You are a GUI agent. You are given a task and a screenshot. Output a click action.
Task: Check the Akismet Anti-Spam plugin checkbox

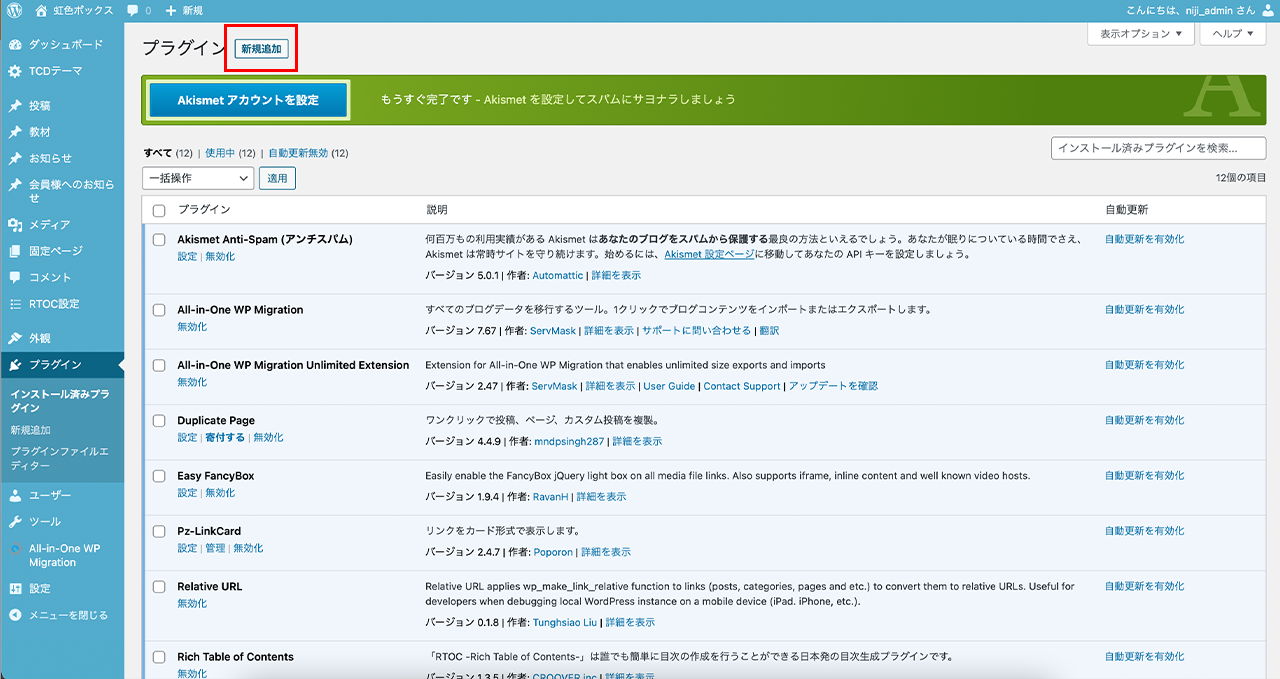point(159,240)
